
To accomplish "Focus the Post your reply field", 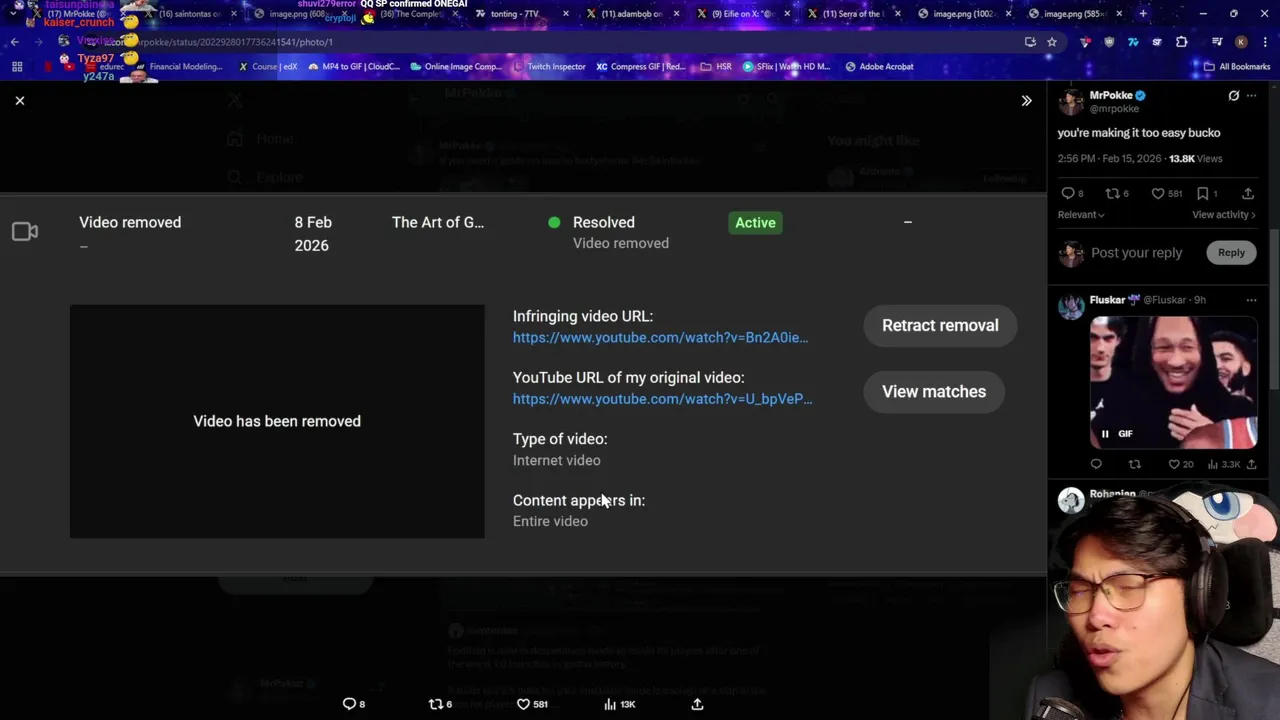I will pyautogui.click(x=1137, y=253).
